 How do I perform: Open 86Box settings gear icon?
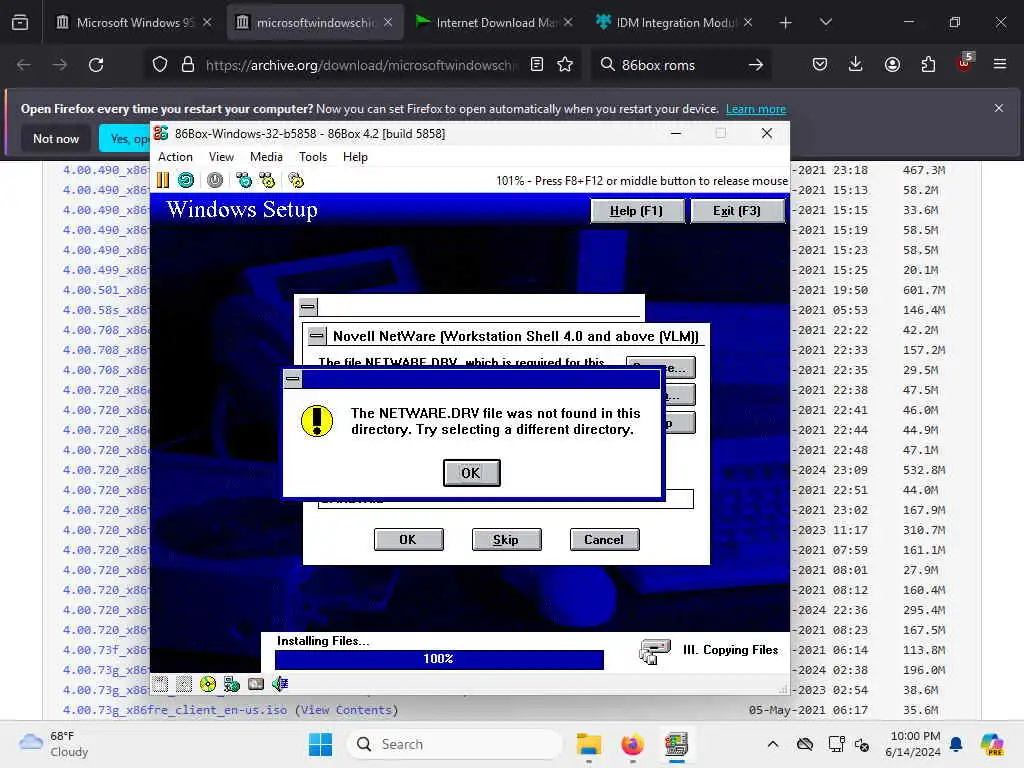click(x=296, y=180)
